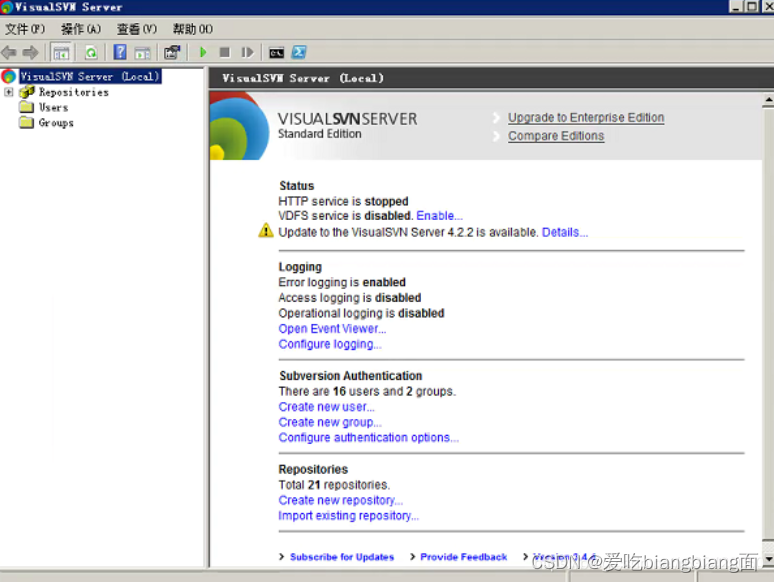Restart the service with the play-bar icon
This screenshot has height=582, width=774.
click(247, 52)
